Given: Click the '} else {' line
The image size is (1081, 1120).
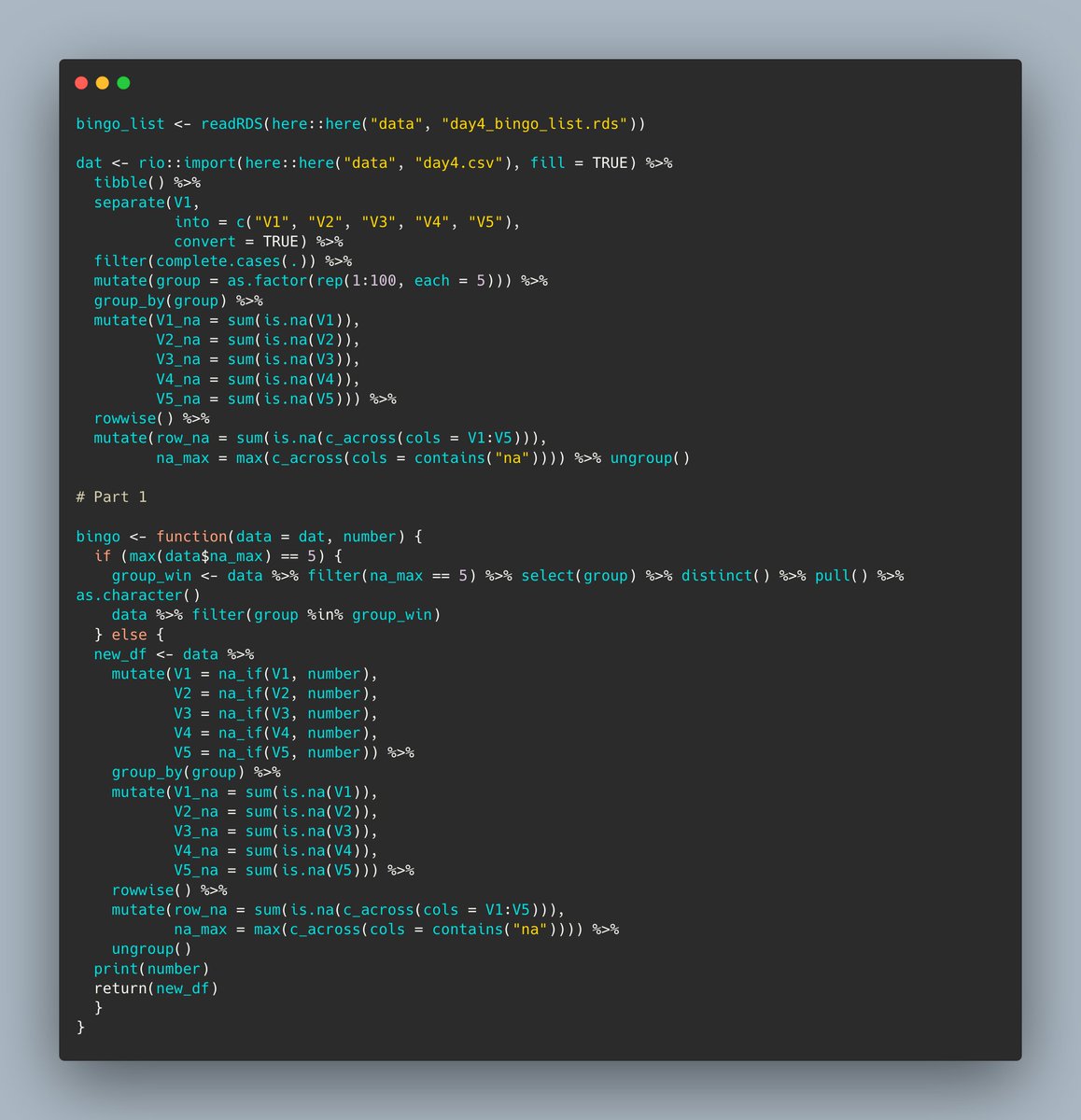Looking at the screenshot, I should click(x=129, y=634).
